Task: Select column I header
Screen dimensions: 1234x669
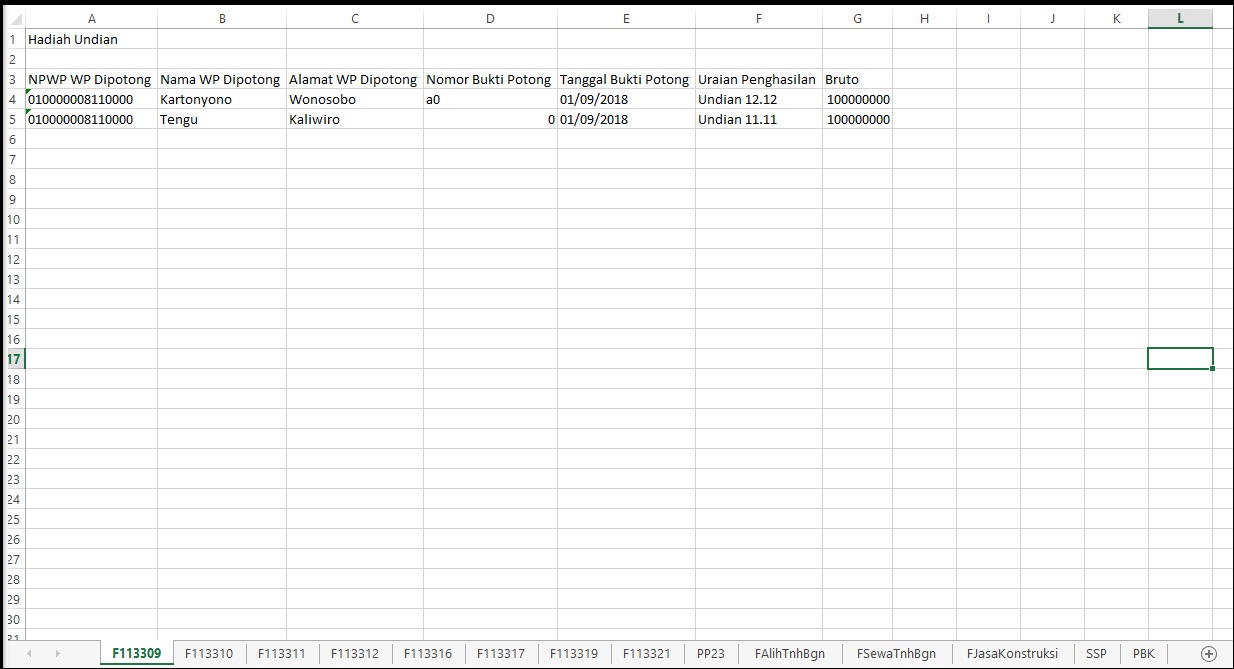Action: pos(988,19)
